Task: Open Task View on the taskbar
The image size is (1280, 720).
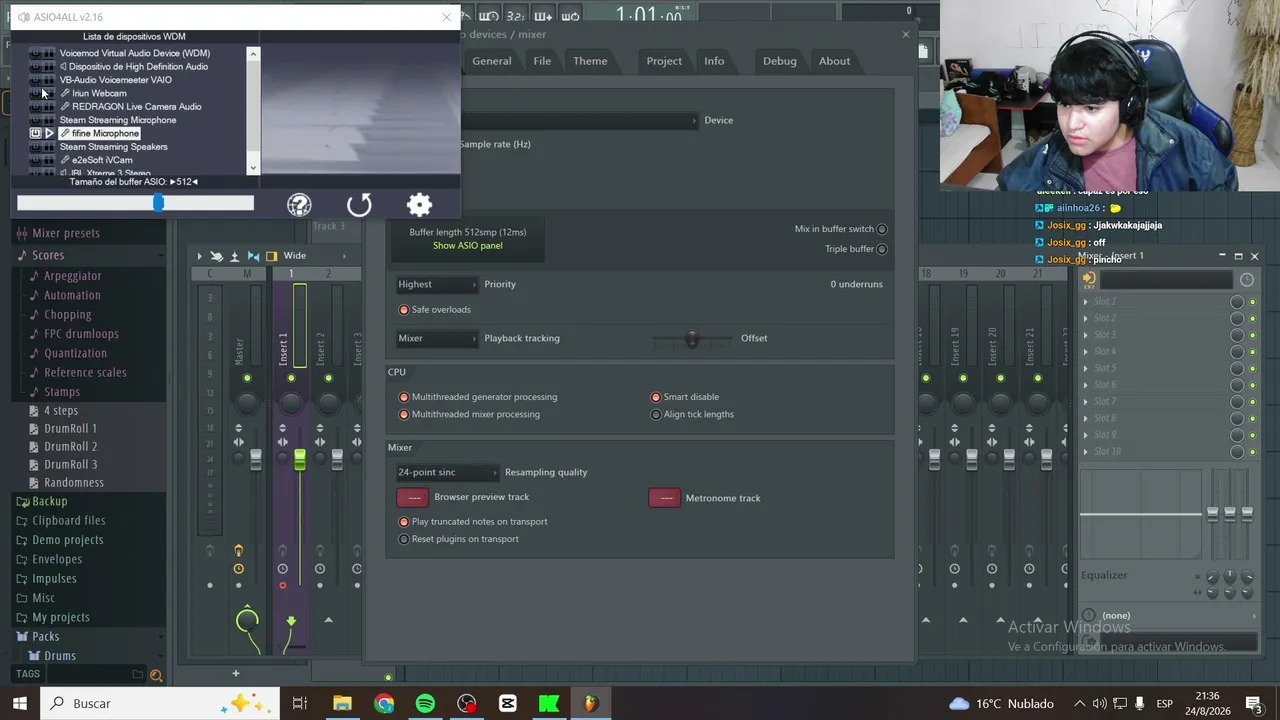Action: pyautogui.click(x=299, y=704)
